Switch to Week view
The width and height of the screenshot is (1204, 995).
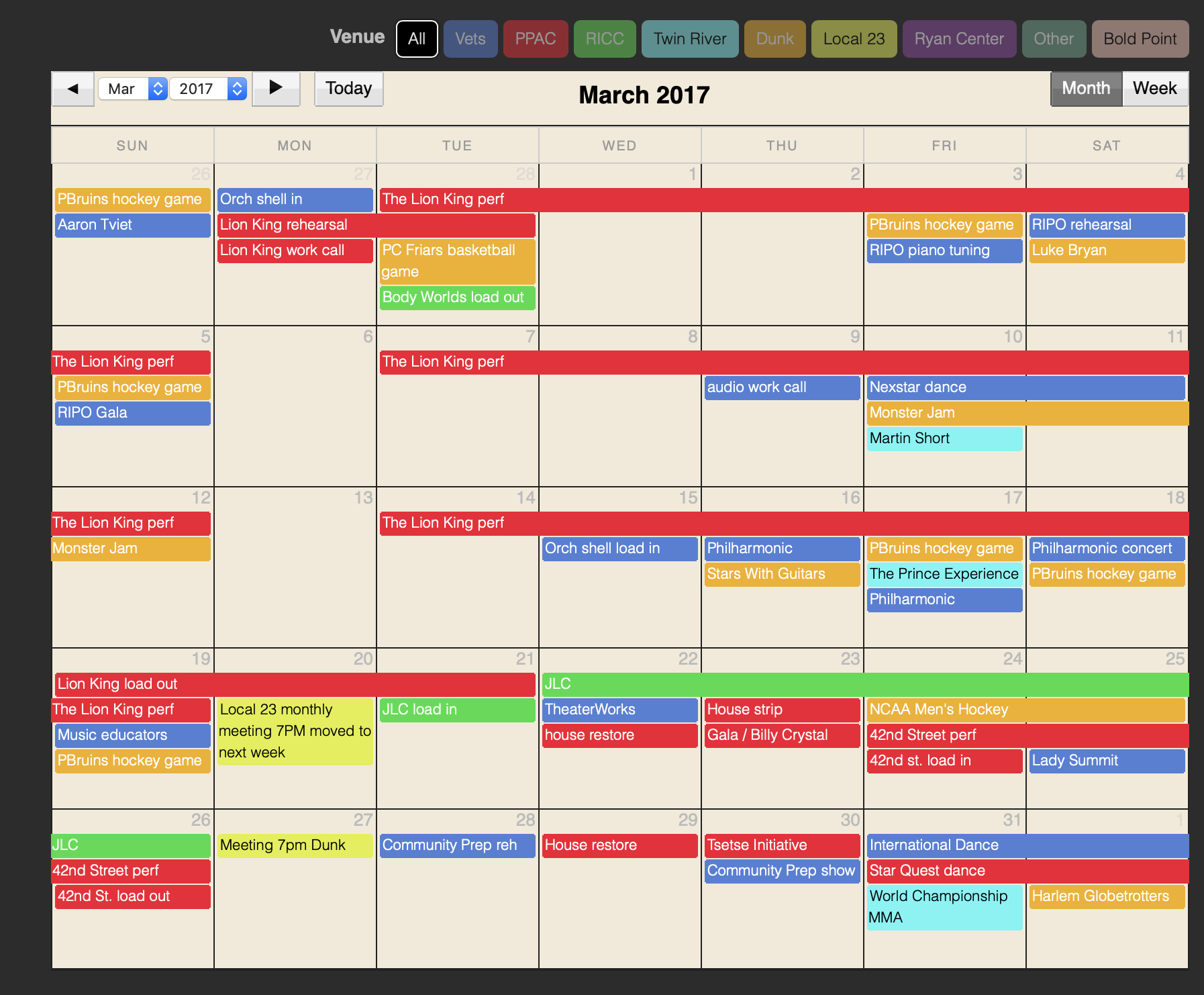(x=1154, y=89)
